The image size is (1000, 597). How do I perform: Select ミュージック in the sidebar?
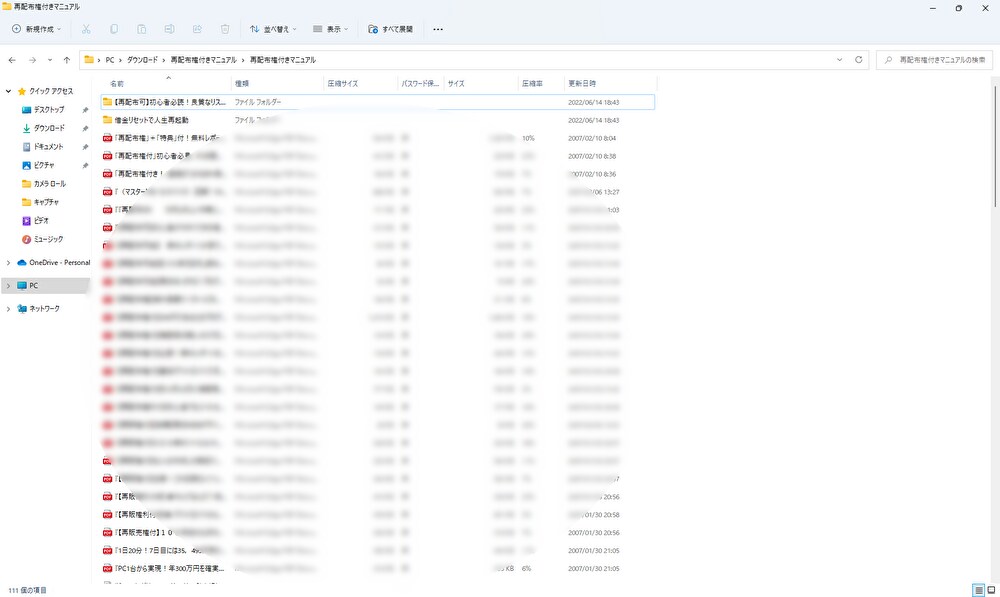[48, 239]
